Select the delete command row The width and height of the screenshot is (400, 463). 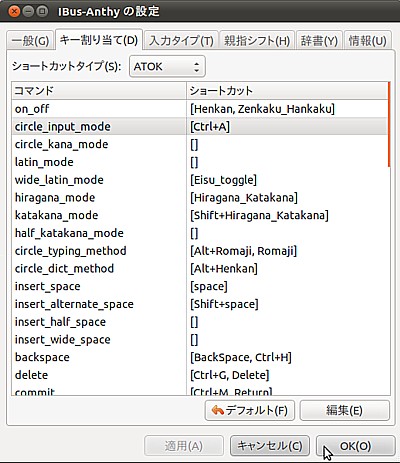pos(200,375)
